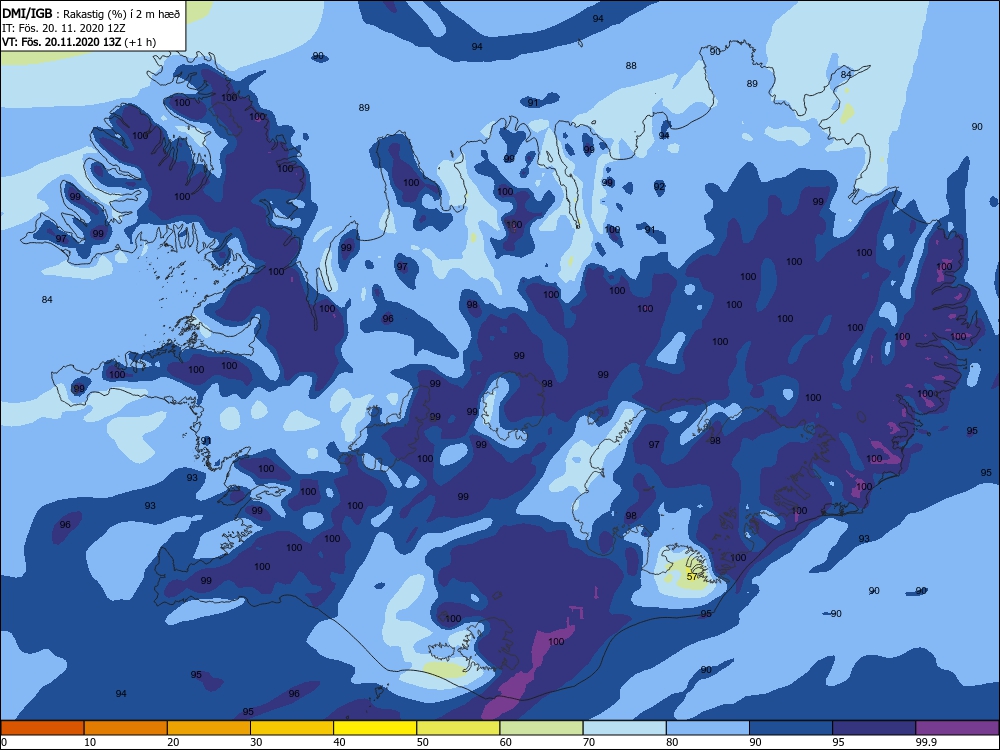Select the '20' legend scale label
This screenshot has width=1000, height=750.
(173, 742)
